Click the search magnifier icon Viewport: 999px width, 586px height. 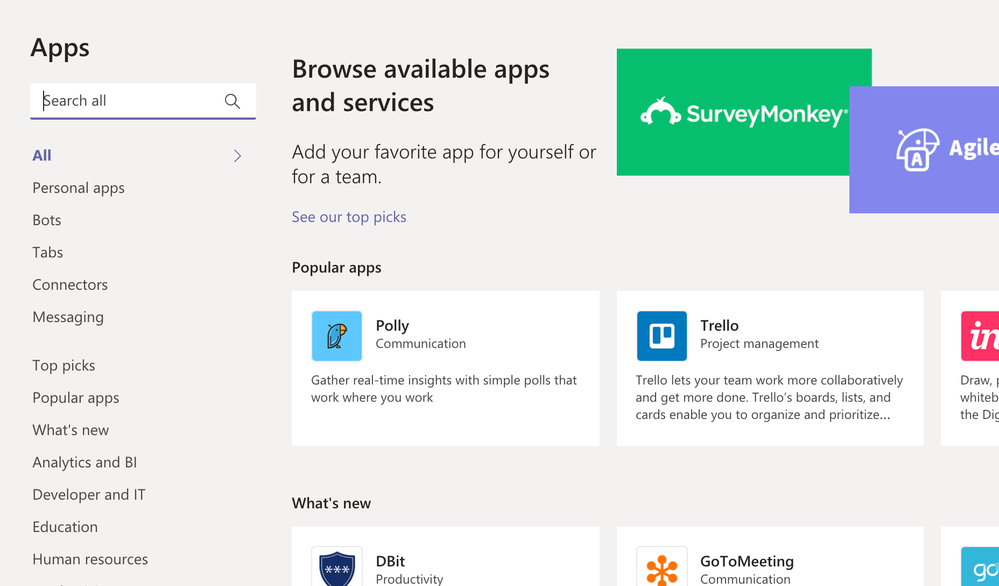pos(232,101)
